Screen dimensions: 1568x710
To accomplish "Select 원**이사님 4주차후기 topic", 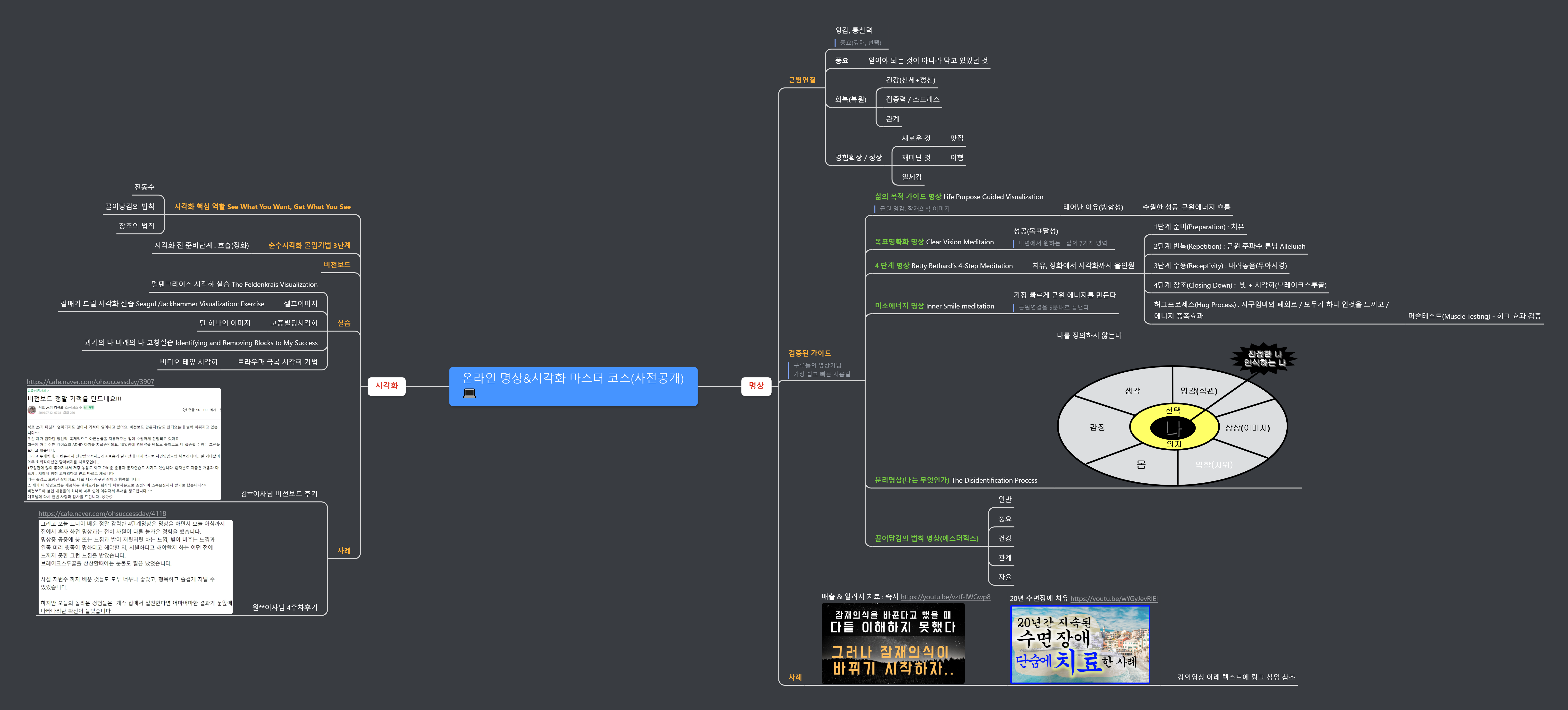I will [285, 608].
